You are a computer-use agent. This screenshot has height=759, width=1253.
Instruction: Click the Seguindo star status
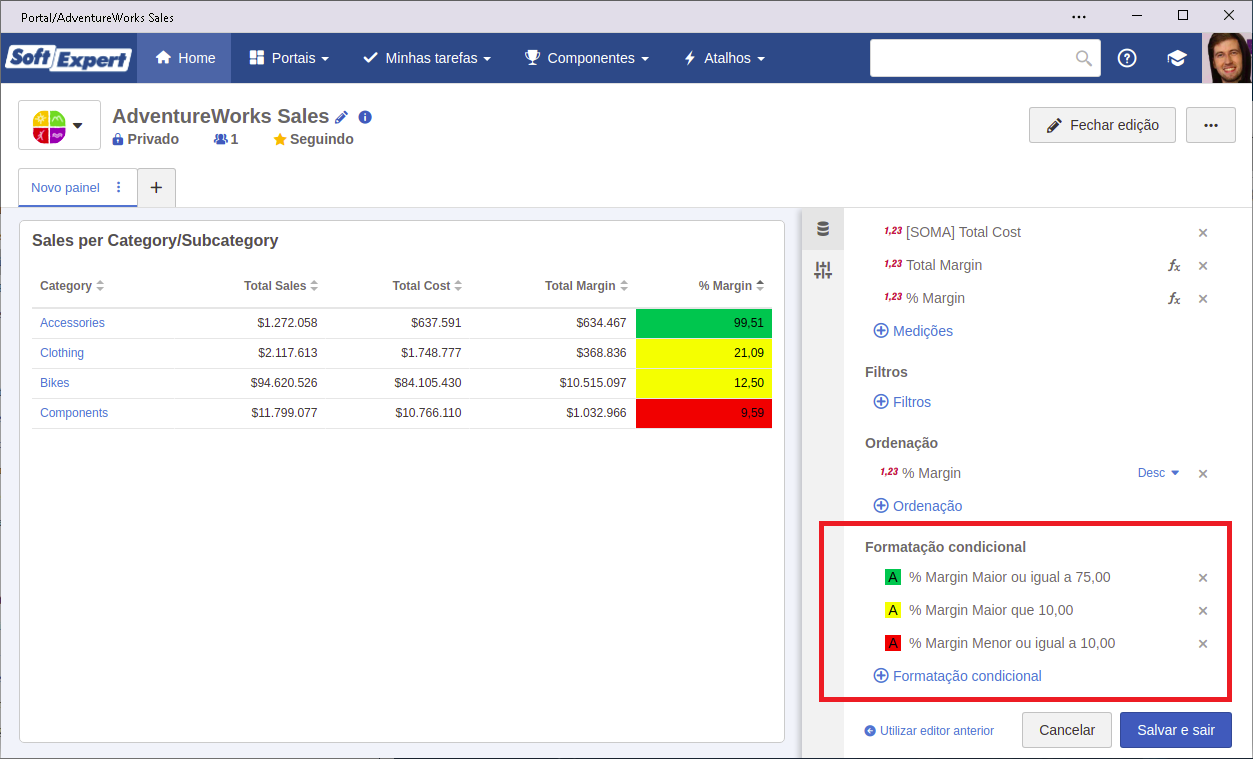pyautogui.click(x=314, y=139)
